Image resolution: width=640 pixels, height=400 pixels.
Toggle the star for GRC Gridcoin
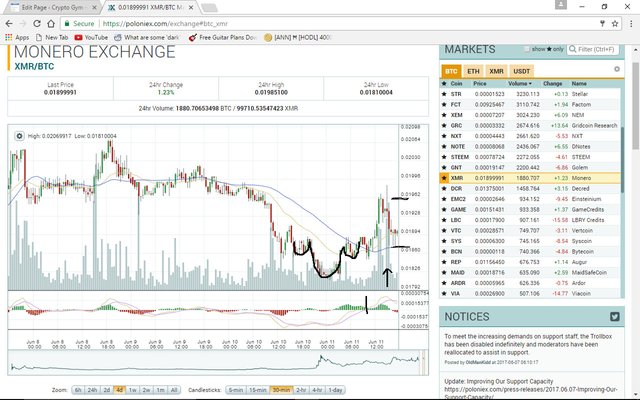coord(444,125)
